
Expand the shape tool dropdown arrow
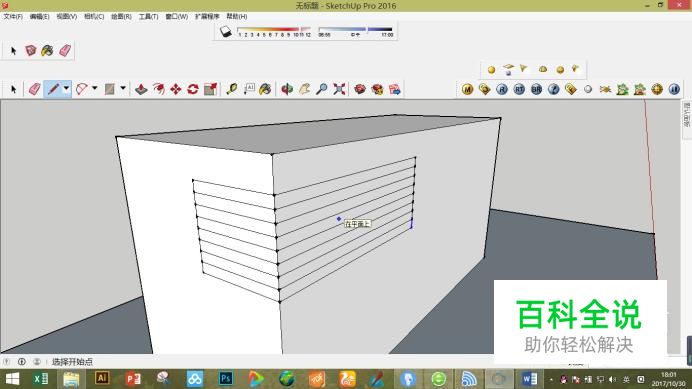(123, 89)
